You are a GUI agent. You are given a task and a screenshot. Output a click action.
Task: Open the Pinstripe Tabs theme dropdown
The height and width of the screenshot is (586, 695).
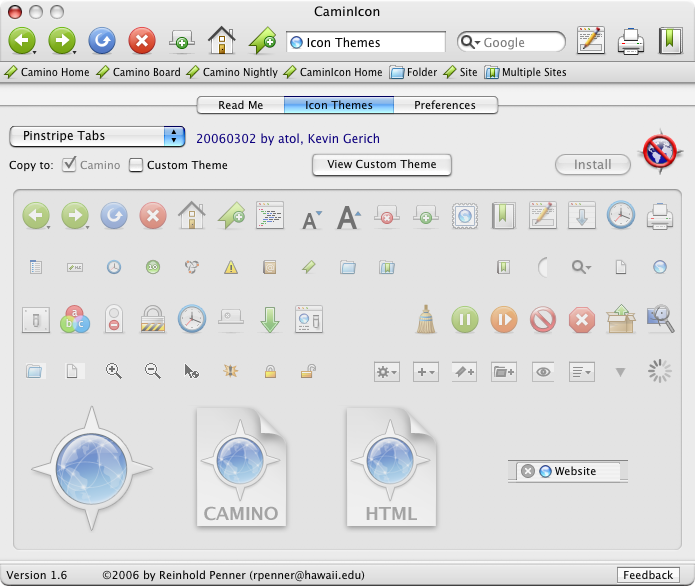[97, 136]
